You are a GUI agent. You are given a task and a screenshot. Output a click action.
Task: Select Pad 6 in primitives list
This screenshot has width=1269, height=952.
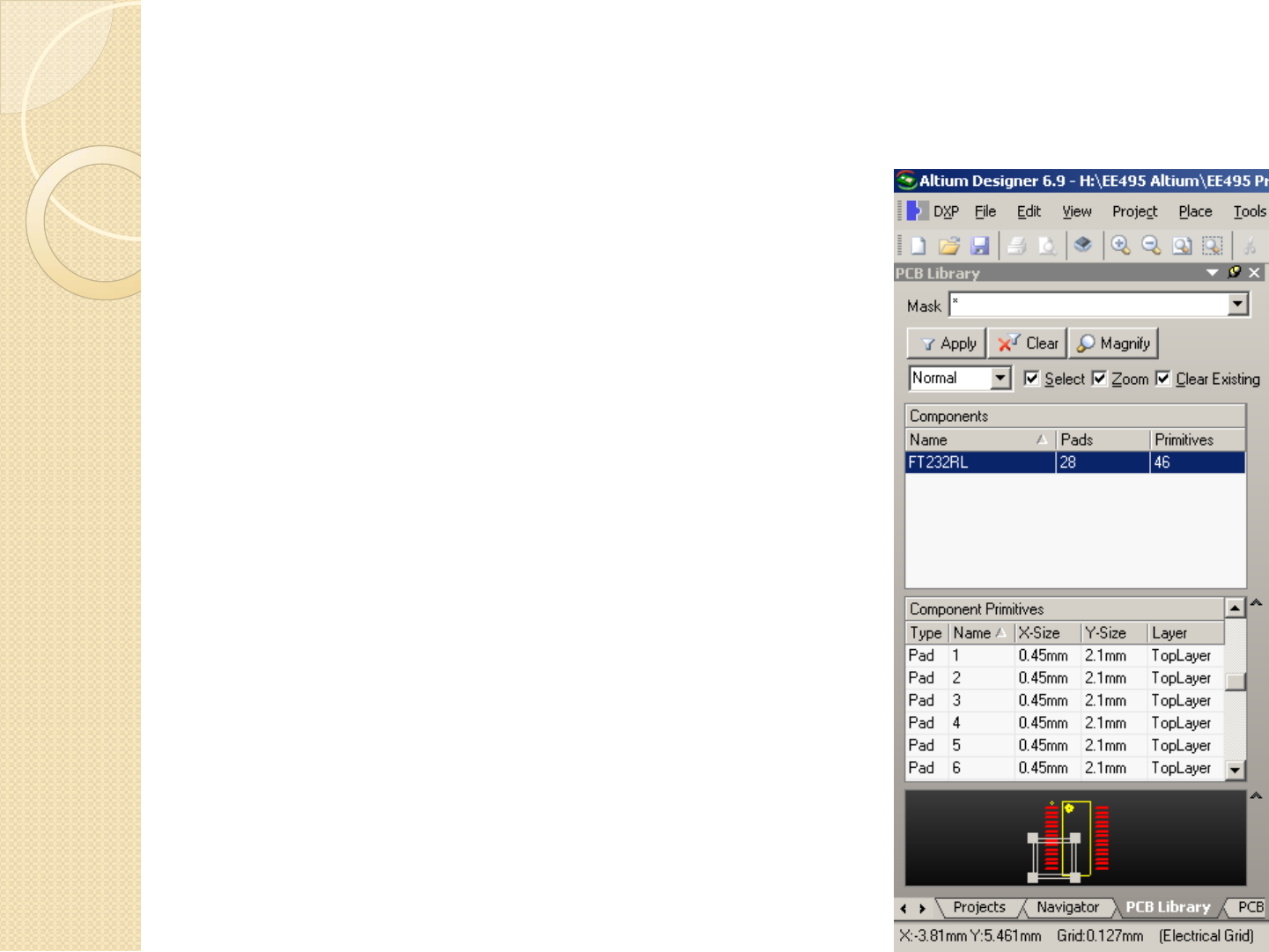(1065, 768)
